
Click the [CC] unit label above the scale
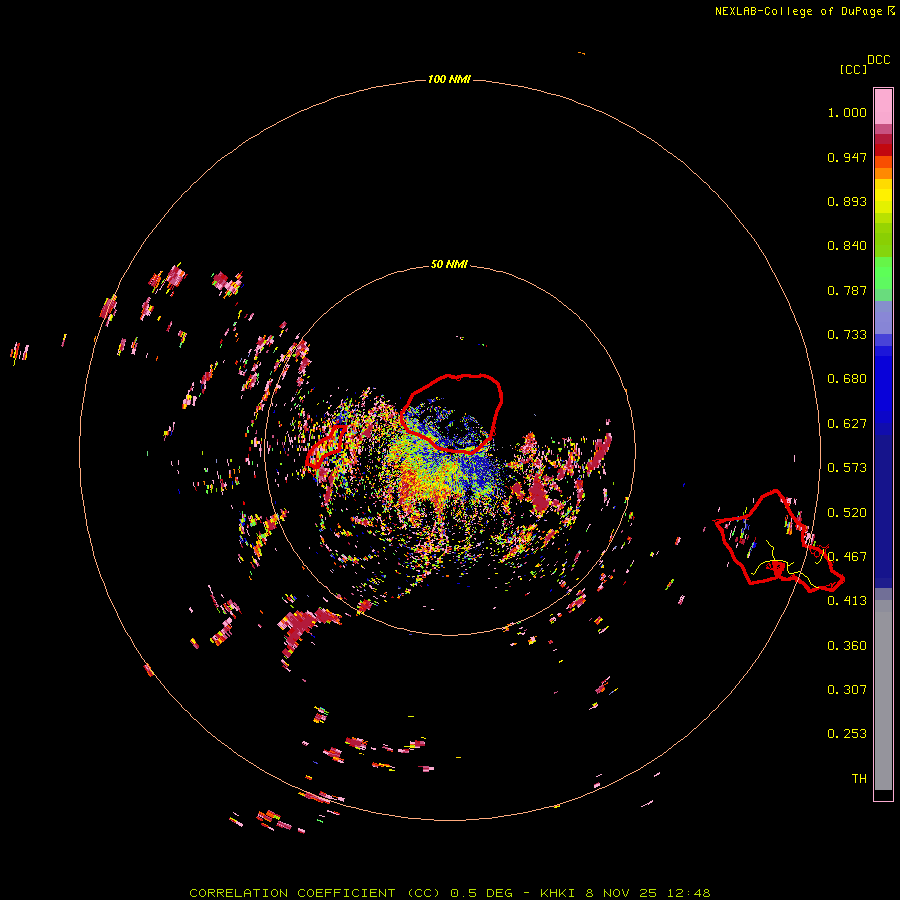(853, 69)
